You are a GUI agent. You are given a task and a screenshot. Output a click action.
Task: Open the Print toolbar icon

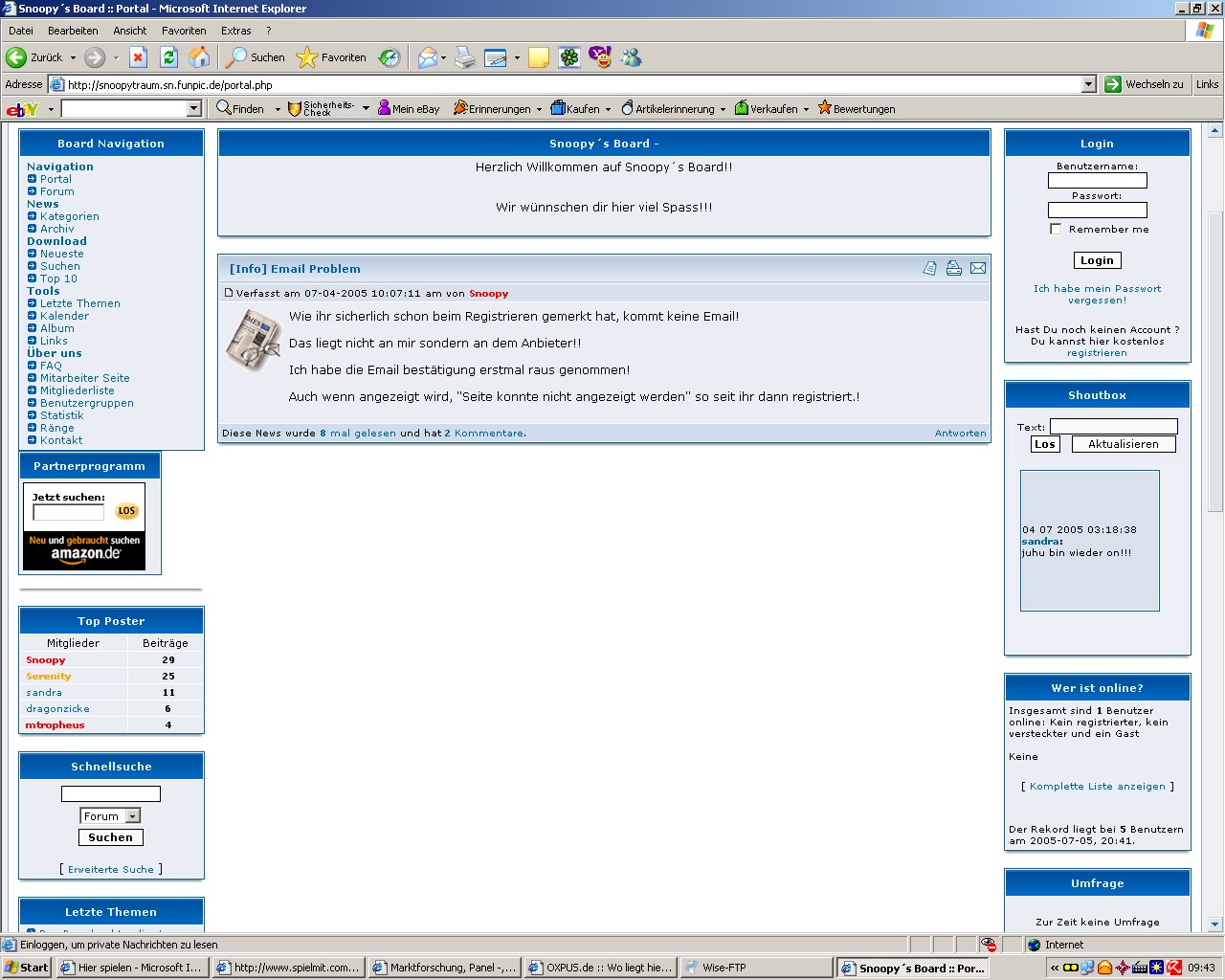pos(465,57)
